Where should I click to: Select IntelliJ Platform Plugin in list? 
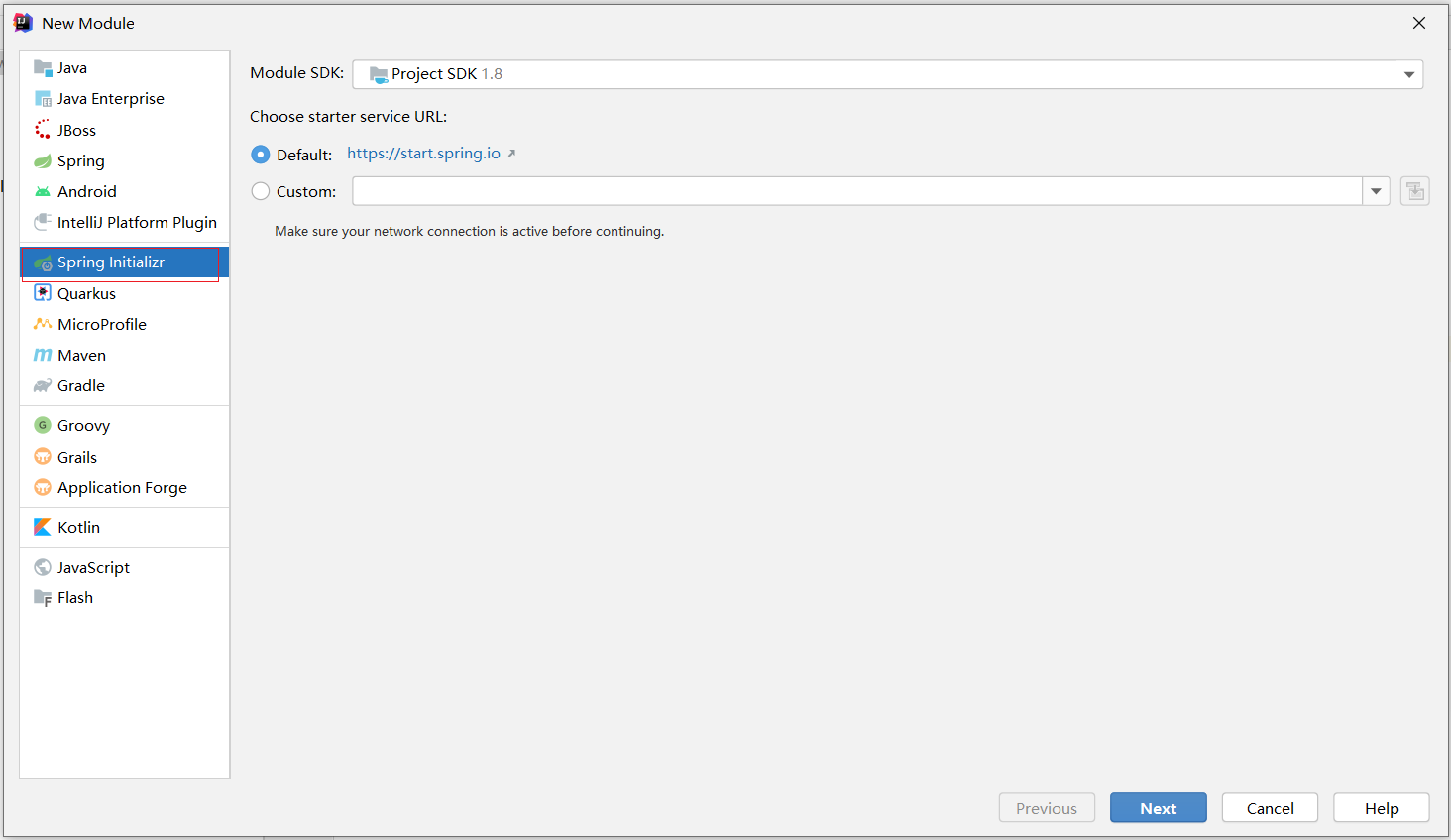(136, 223)
